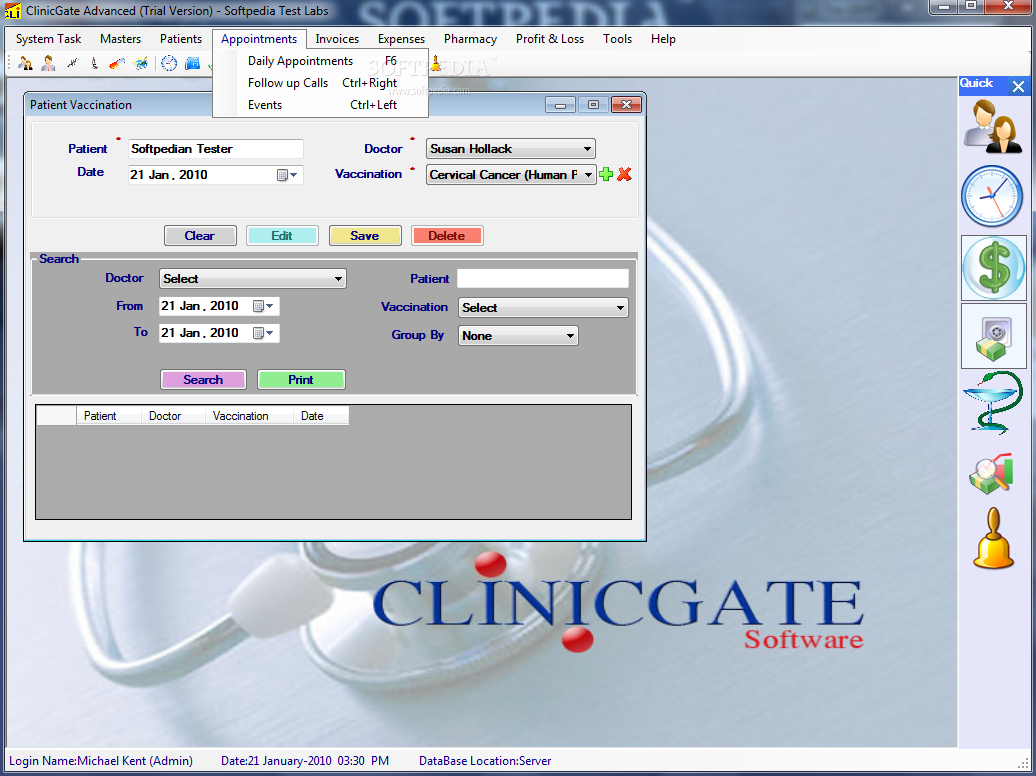Open Patients from the Quick sidebar
The image size is (1036, 776).
click(x=993, y=128)
